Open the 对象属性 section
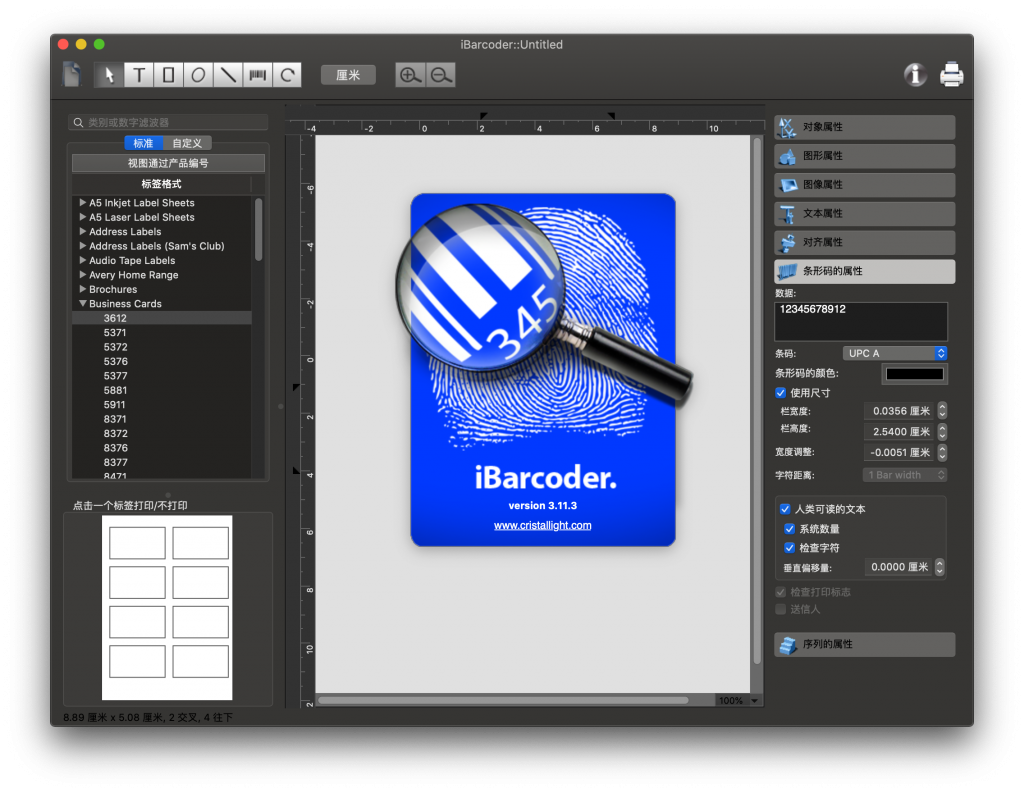Screen dimensions: 1024x793 pos(865,127)
